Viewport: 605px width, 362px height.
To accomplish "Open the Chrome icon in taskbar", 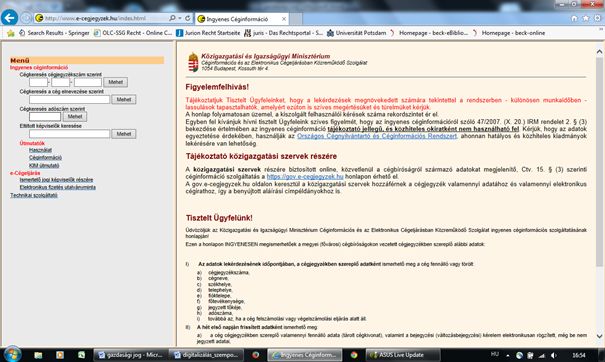I will tap(354, 355).
